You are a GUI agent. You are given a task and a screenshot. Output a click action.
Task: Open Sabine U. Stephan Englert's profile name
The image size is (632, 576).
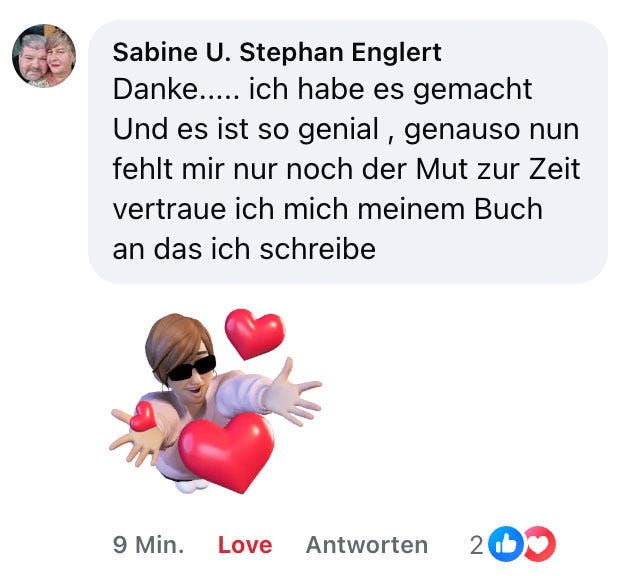pyautogui.click(x=277, y=52)
